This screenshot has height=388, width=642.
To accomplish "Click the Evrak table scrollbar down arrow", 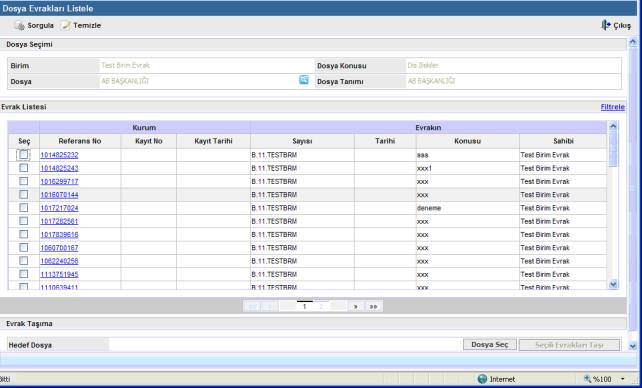I will click(x=613, y=284).
